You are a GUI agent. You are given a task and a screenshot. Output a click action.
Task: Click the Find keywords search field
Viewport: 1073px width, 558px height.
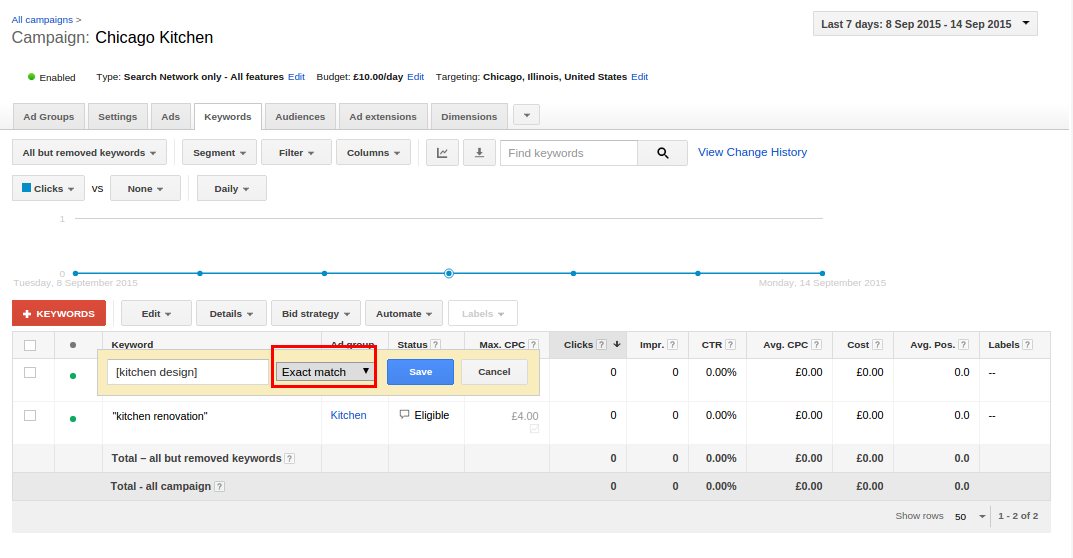pyautogui.click(x=568, y=153)
